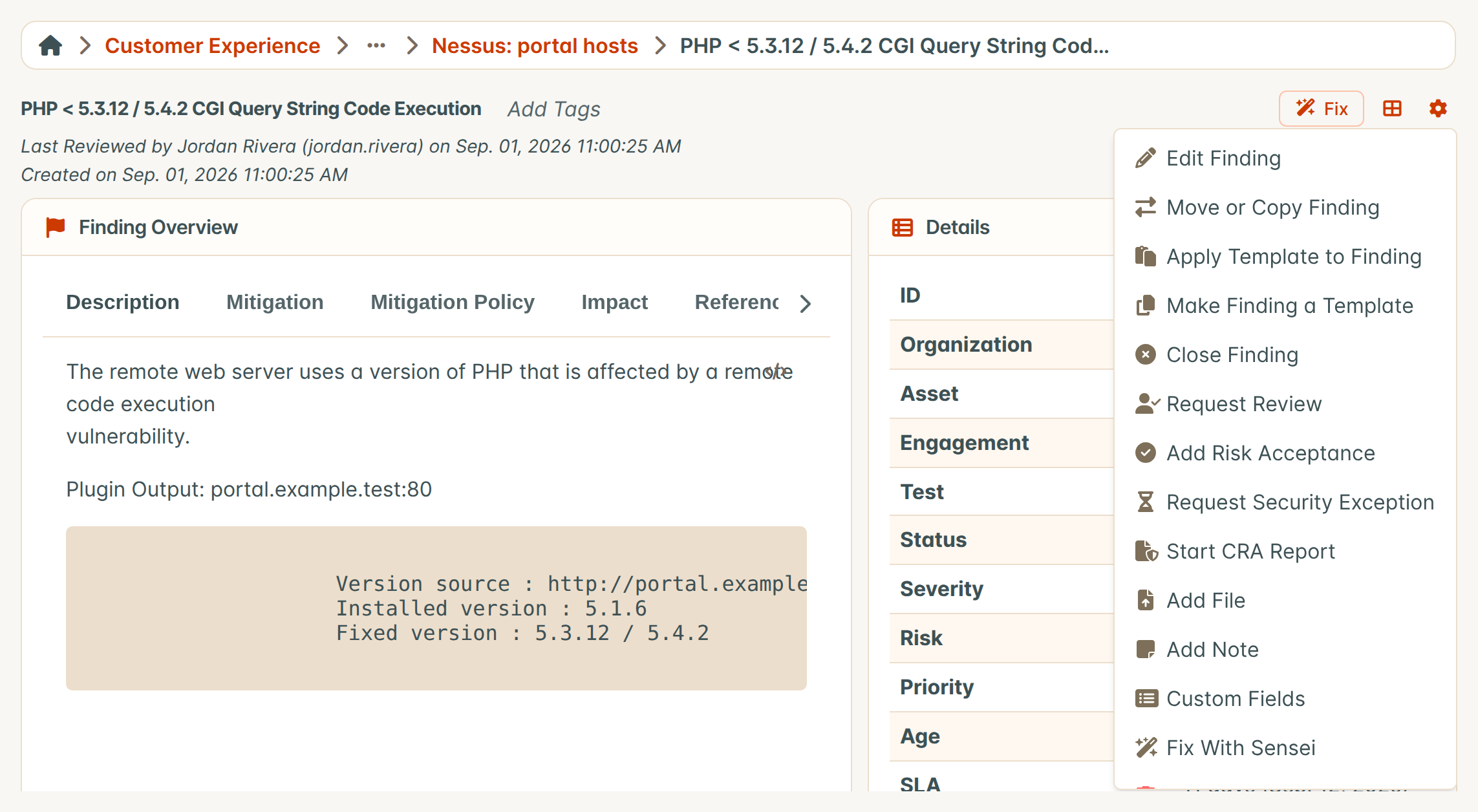Switch to the Mitigation tab
Viewport: 1478px width, 812px height.
tap(275, 303)
